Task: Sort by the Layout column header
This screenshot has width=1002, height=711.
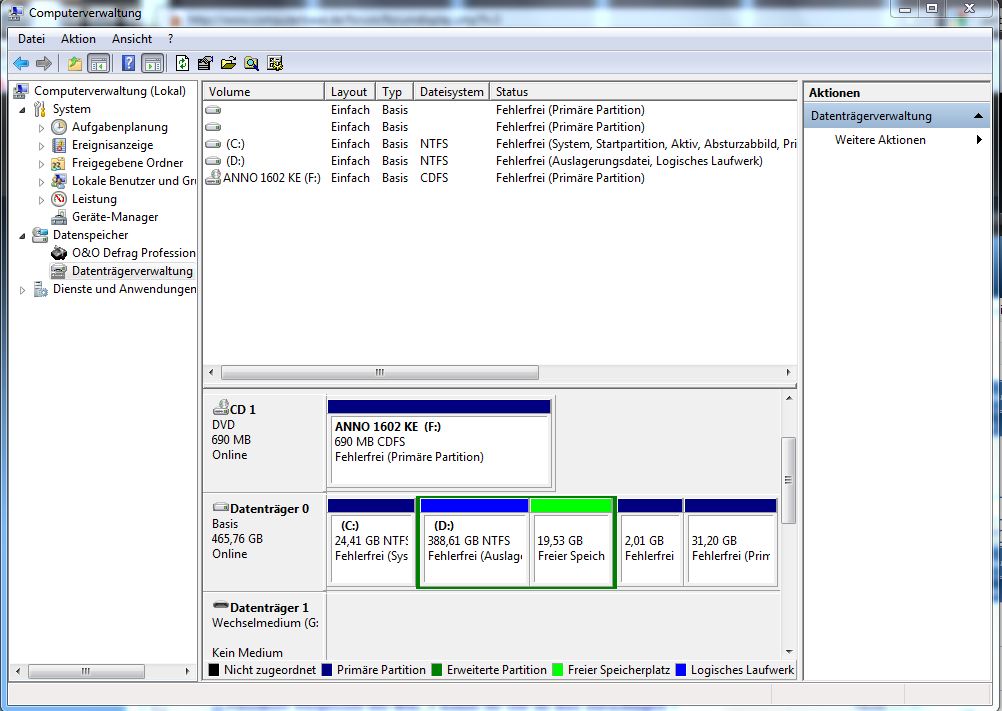Action: [350, 91]
